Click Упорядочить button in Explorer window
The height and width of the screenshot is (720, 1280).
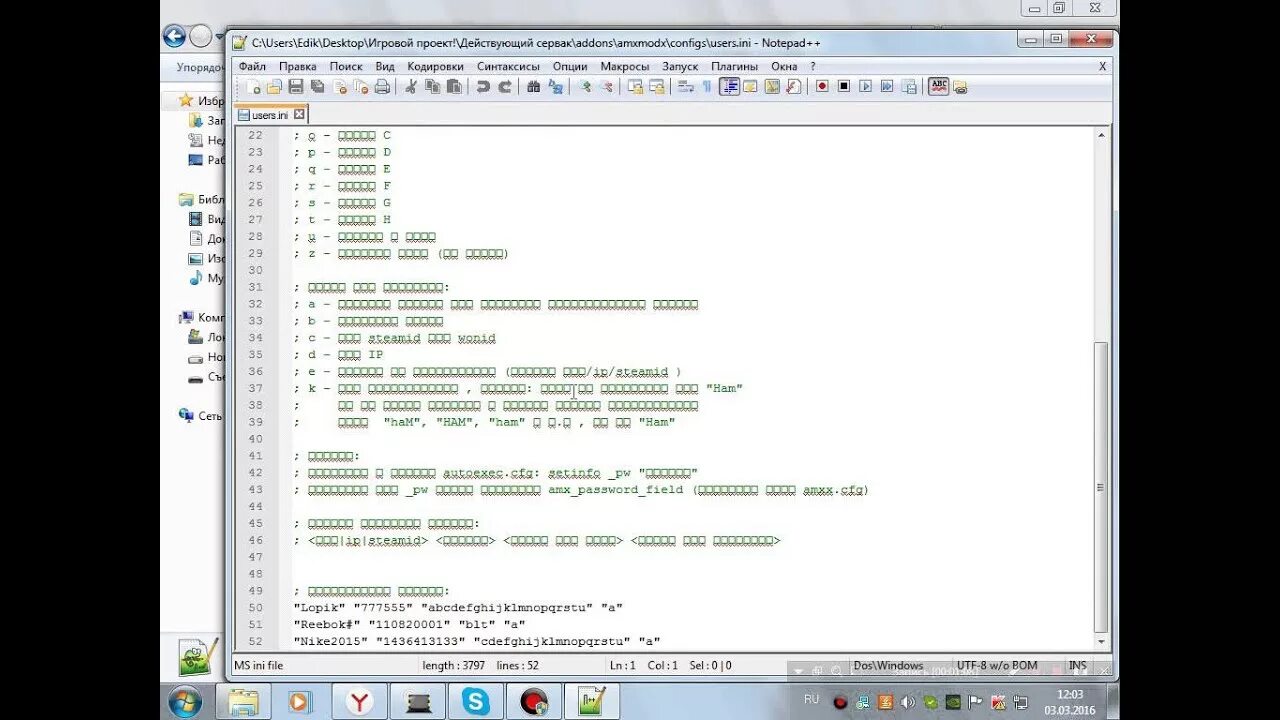[199, 67]
